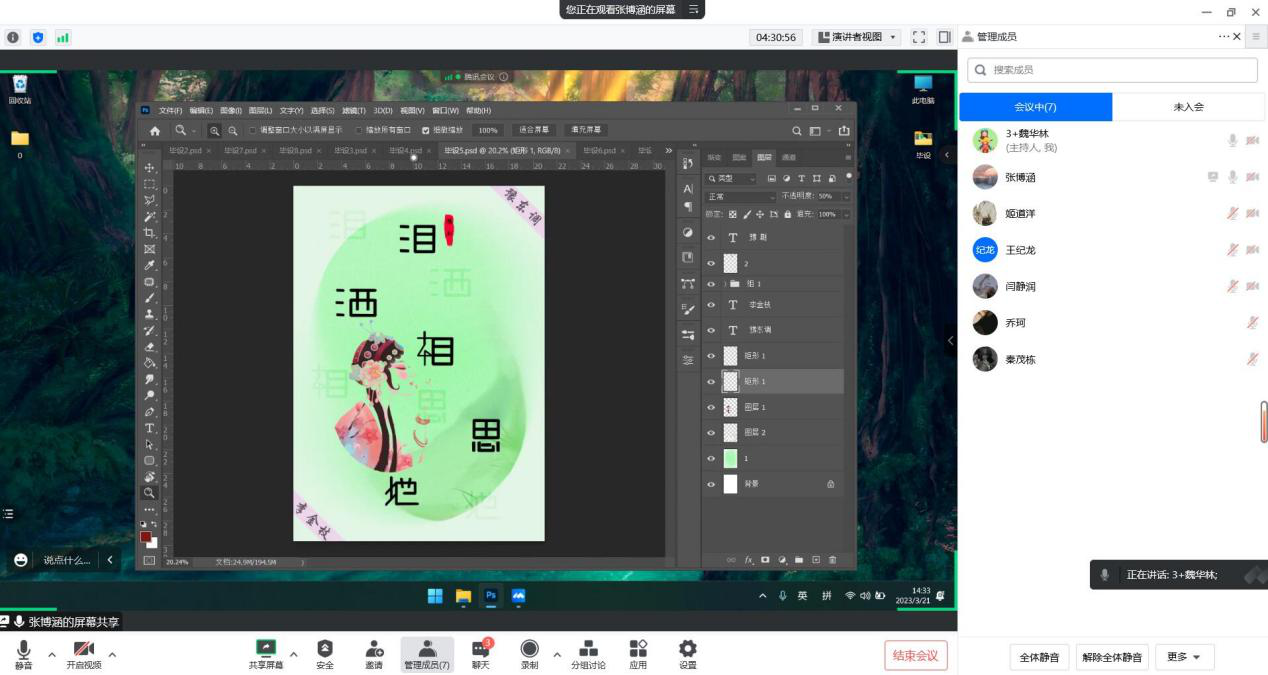The height and width of the screenshot is (675, 1268).
Task: Click the zoom in magnifier icon
Action: pyautogui.click(x=215, y=130)
